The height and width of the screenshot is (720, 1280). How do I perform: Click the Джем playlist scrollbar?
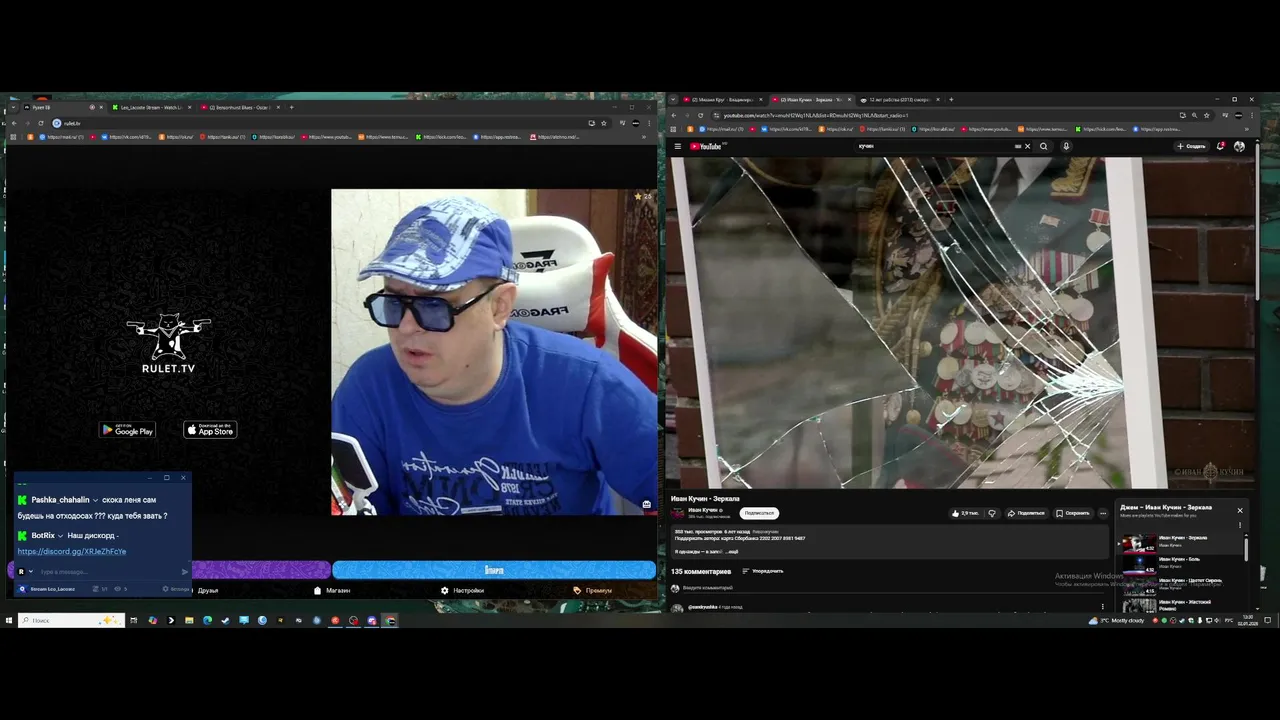click(x=1246, y=548)
